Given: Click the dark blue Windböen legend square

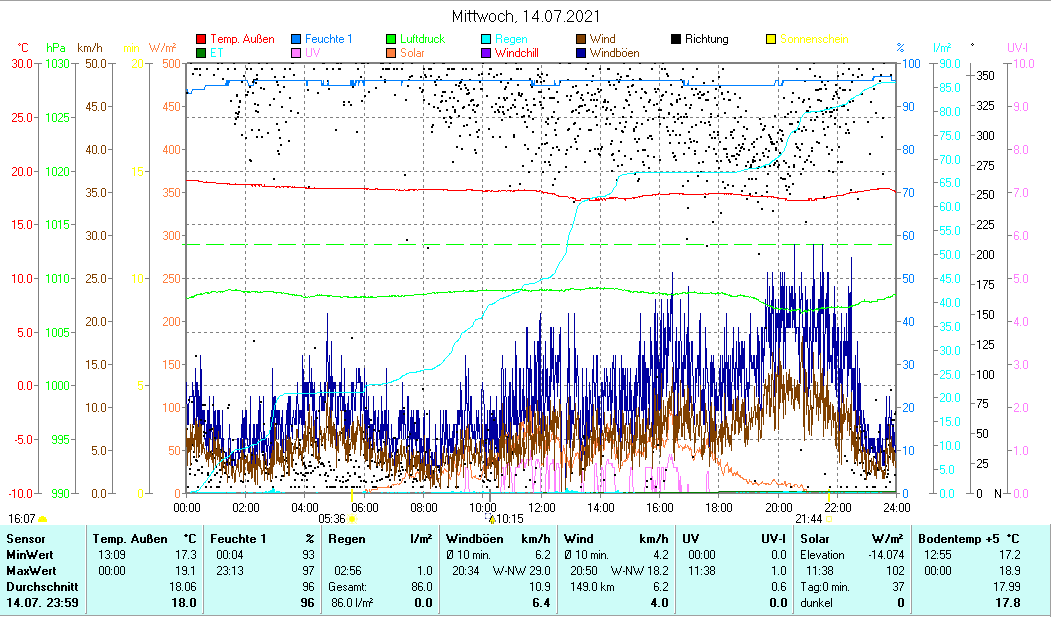Looking at the screenshot, I should (581, 53).
